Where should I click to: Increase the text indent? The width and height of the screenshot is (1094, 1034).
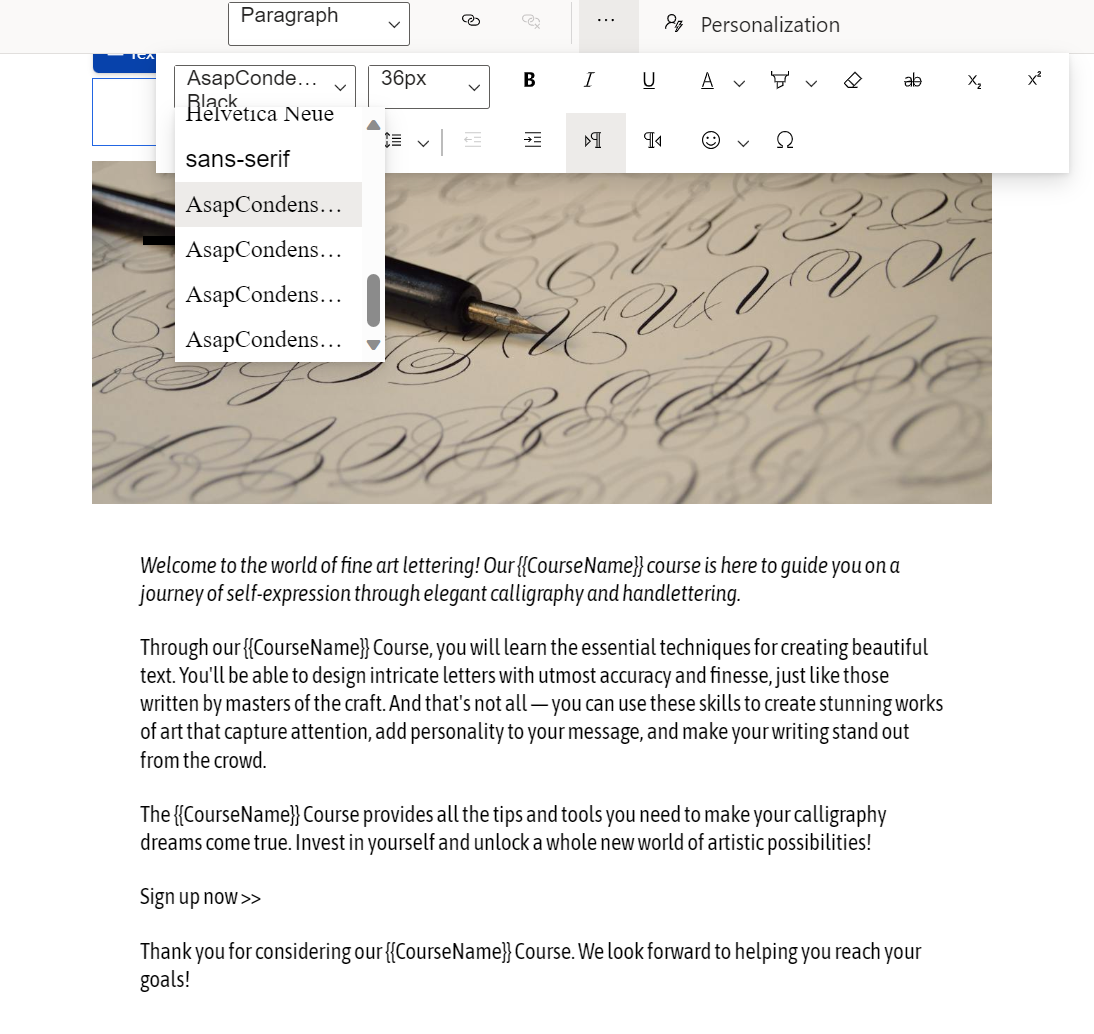click(532, 141)
